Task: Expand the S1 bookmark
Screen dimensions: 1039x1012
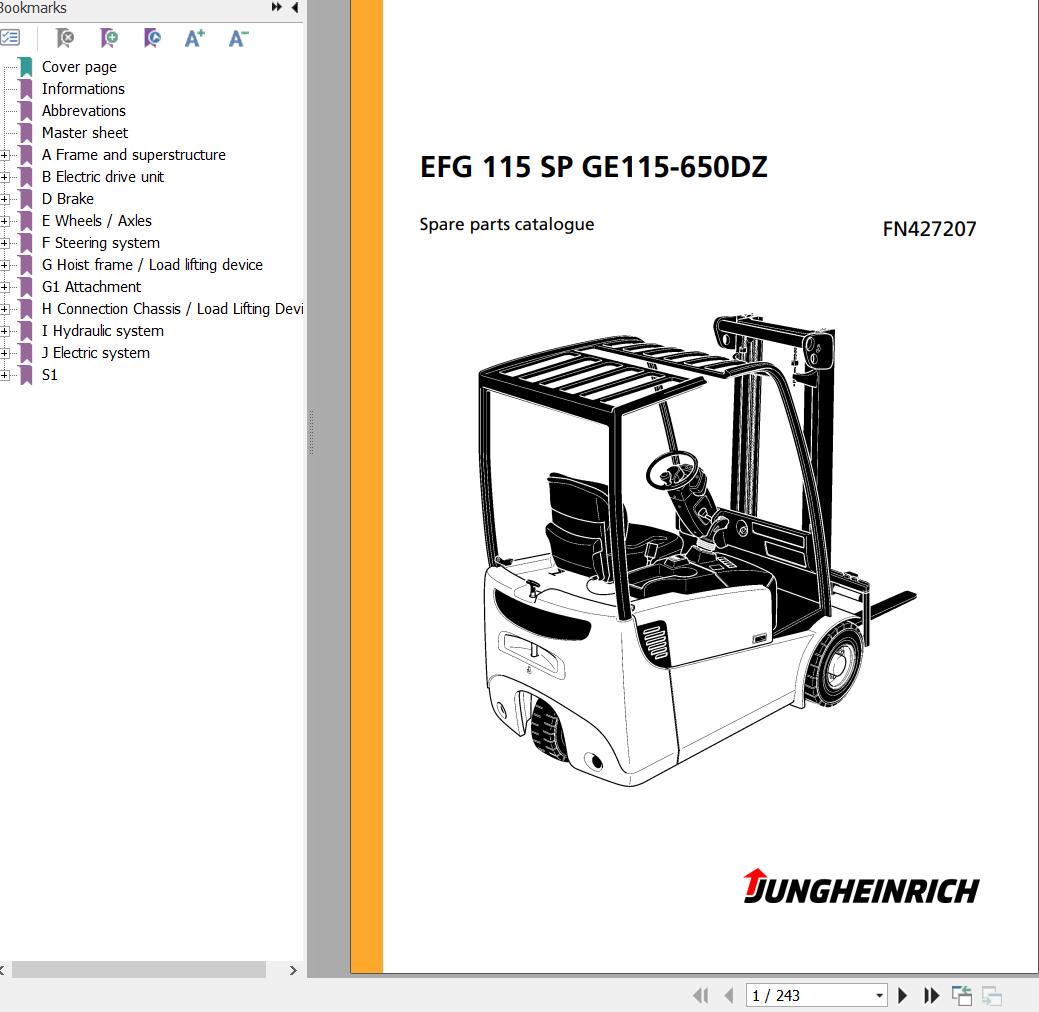Action: (5, 375)
